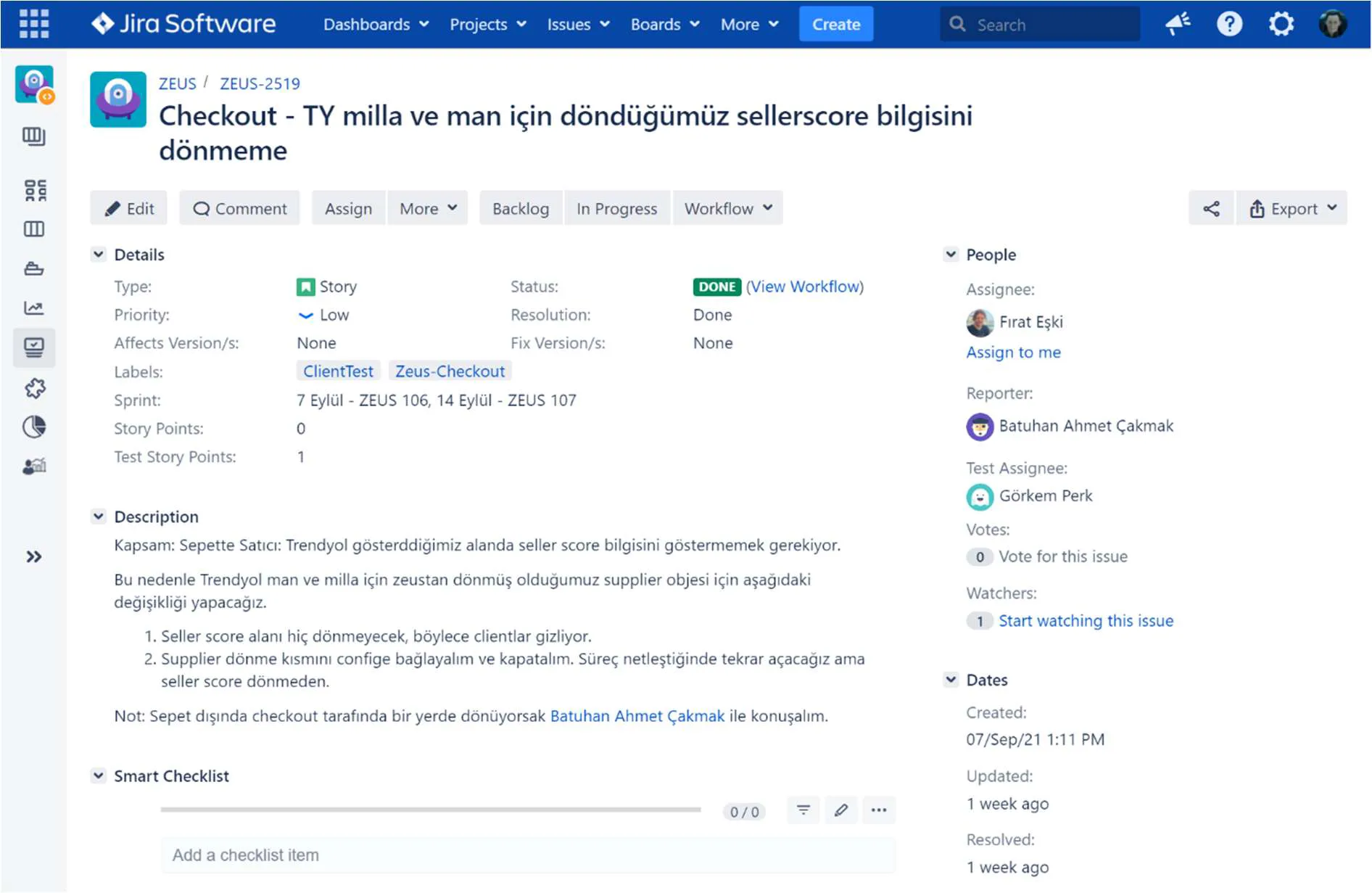Click the Zeus-Checkout label
Screen dimensions: 1372x893
click(450, 371)
